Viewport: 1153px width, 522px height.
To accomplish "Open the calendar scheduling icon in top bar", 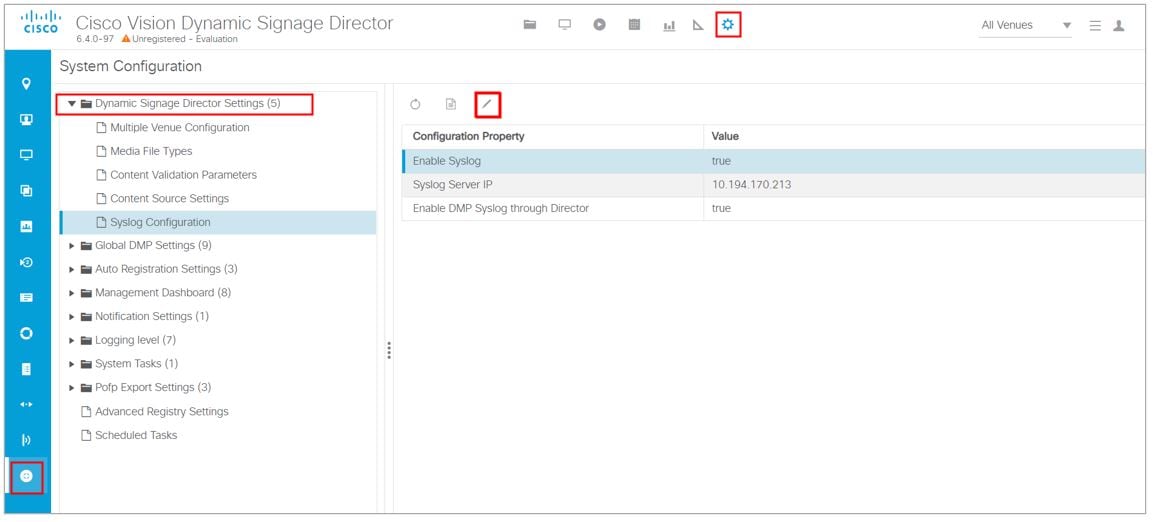I will pyautogui.click(x=635, y=25).
